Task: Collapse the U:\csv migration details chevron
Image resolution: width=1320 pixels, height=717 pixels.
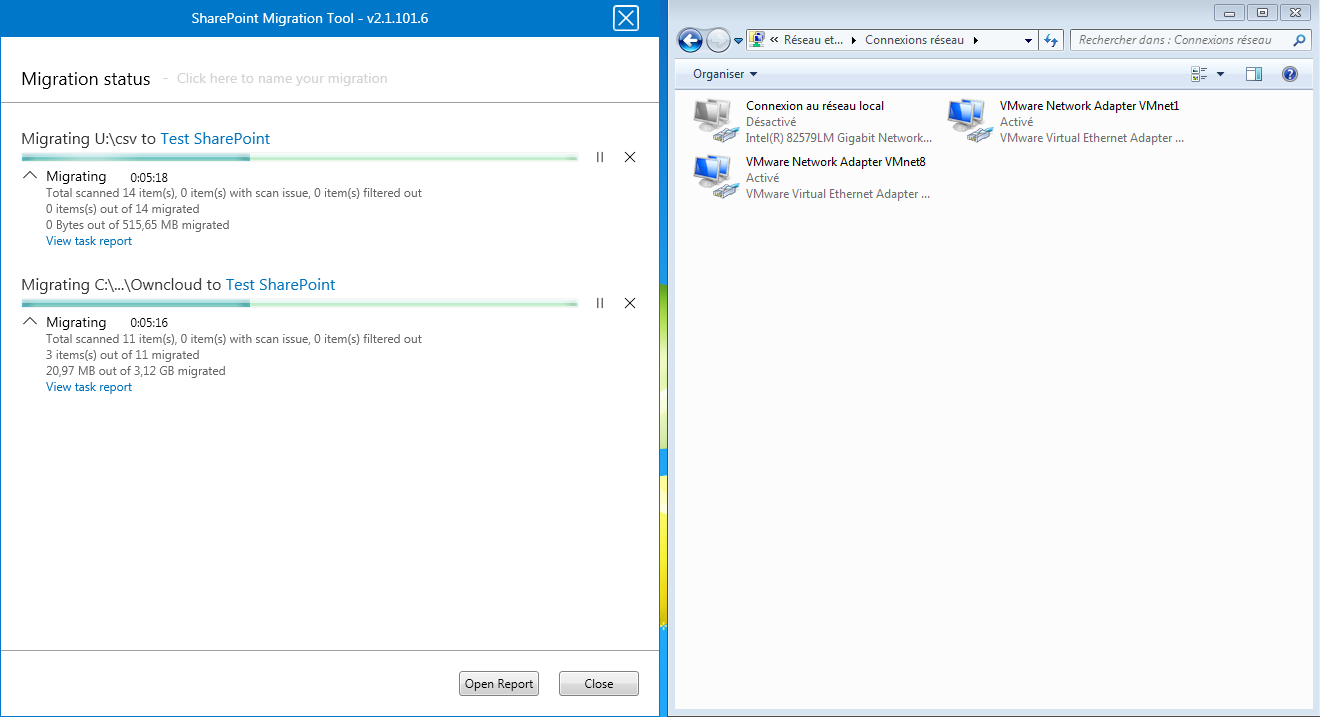Action: 30,176
